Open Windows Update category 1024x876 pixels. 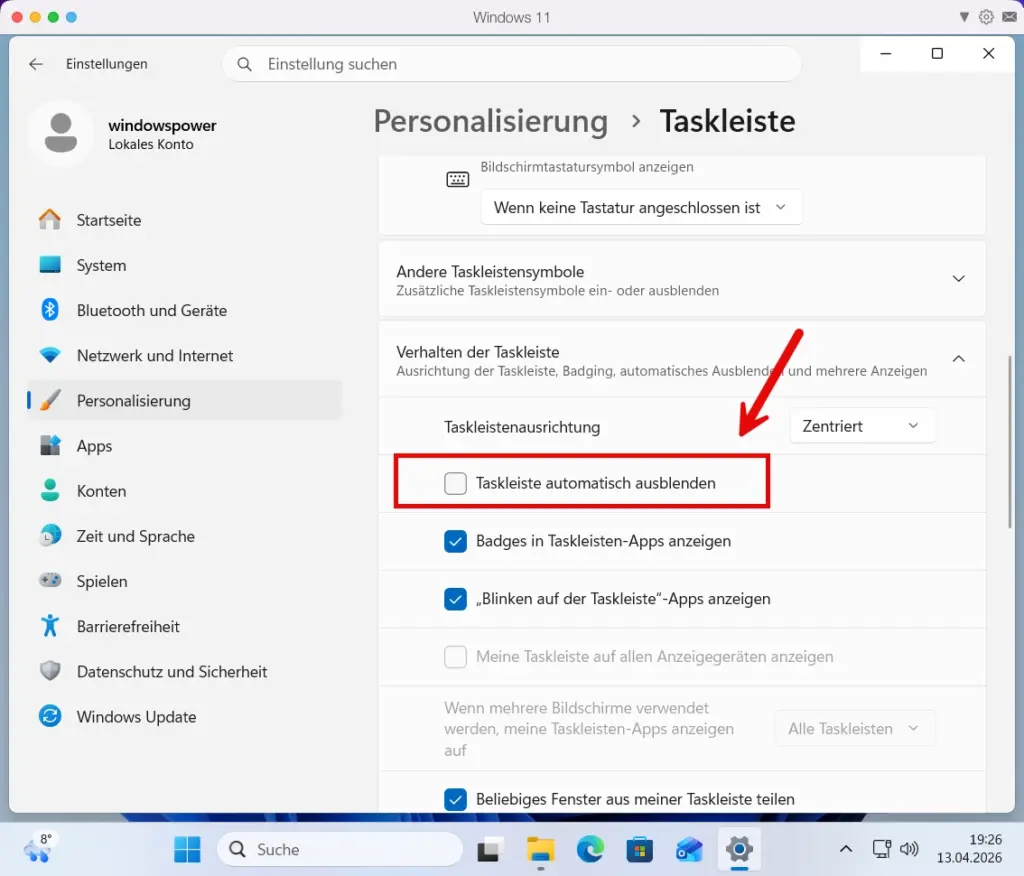(x=185, y=717)
